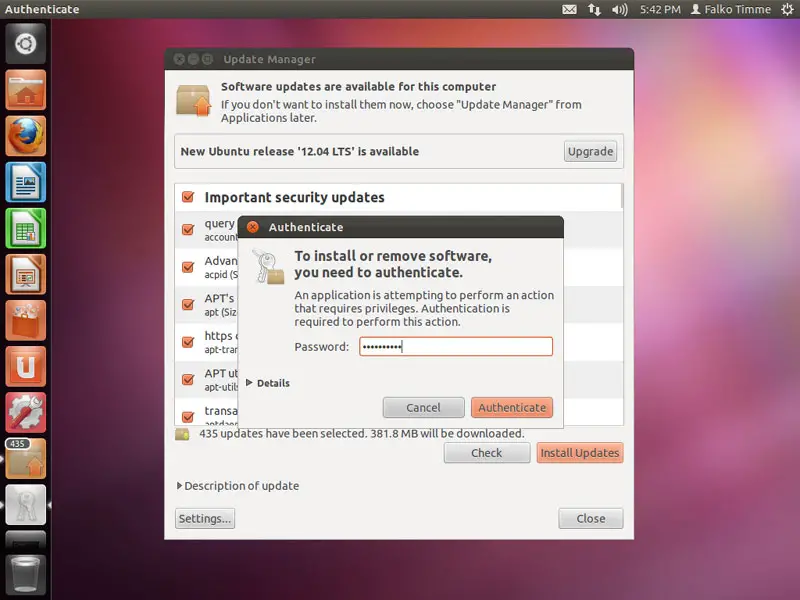Click '435 updates have been selected' status text

[x=361, y=434]
